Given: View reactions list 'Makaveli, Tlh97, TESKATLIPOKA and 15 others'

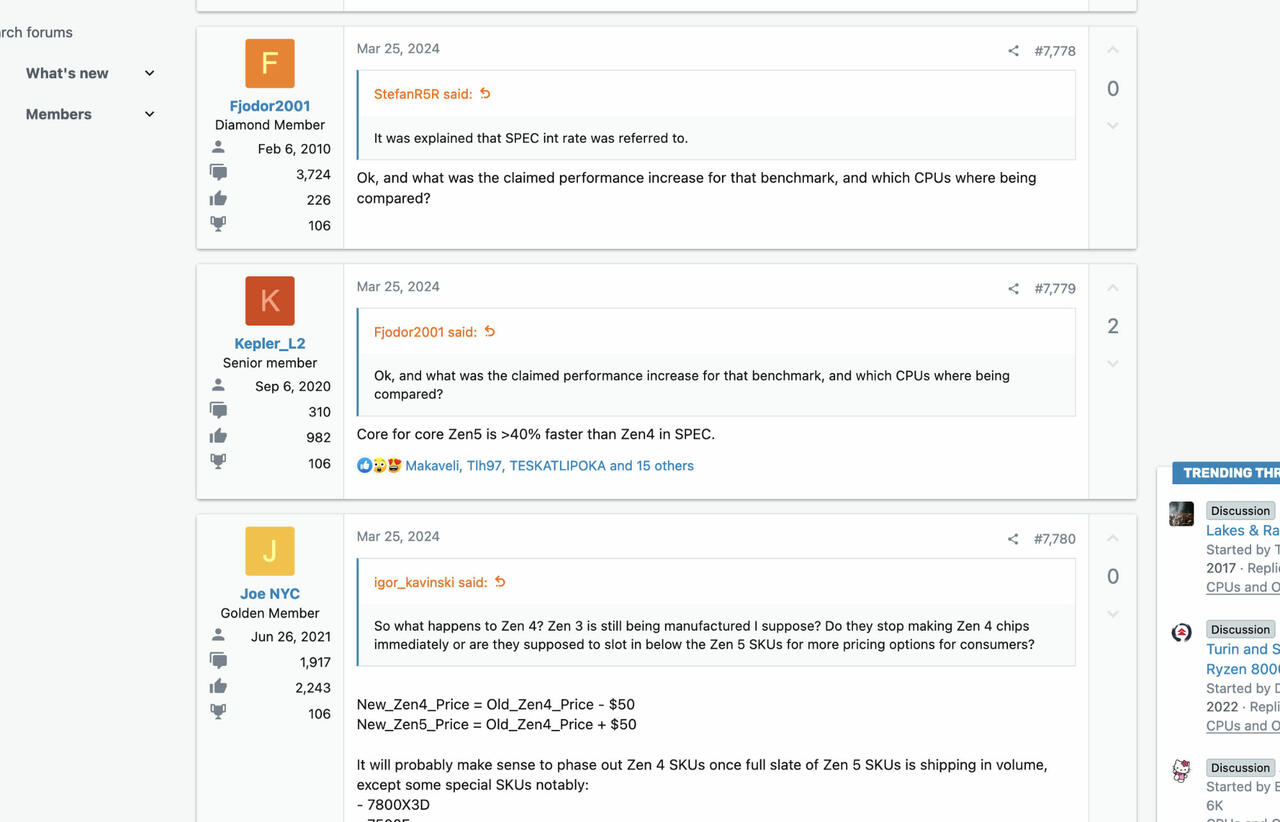Looking at the screenshot, I should point(549,466).
